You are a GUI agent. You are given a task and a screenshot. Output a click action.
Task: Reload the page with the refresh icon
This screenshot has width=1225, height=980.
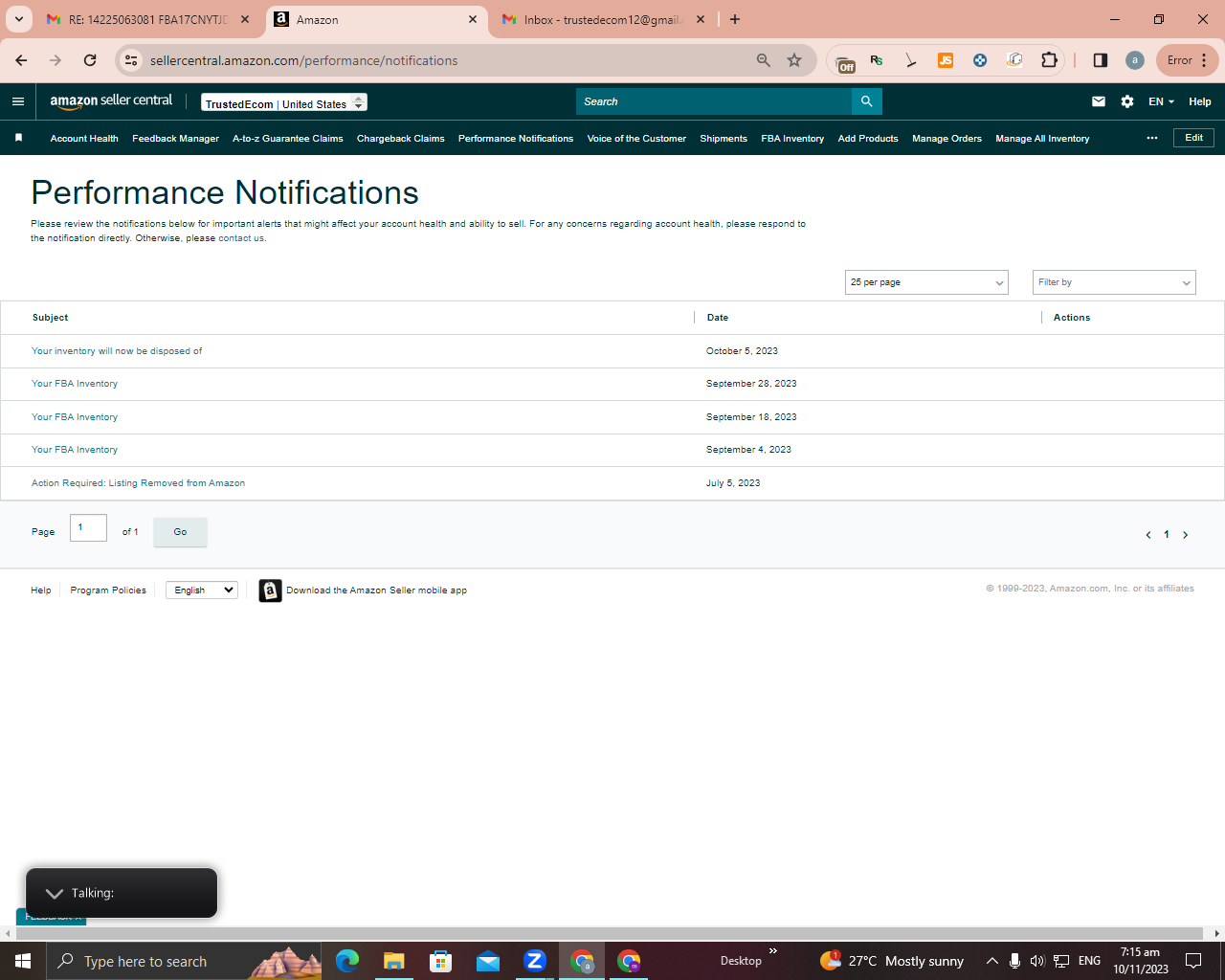pos(90,60)
